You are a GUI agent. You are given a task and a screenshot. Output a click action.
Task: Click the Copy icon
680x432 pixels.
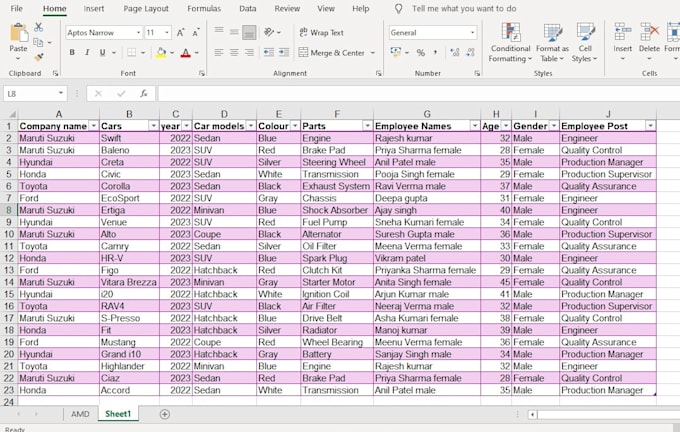[38, 42]
